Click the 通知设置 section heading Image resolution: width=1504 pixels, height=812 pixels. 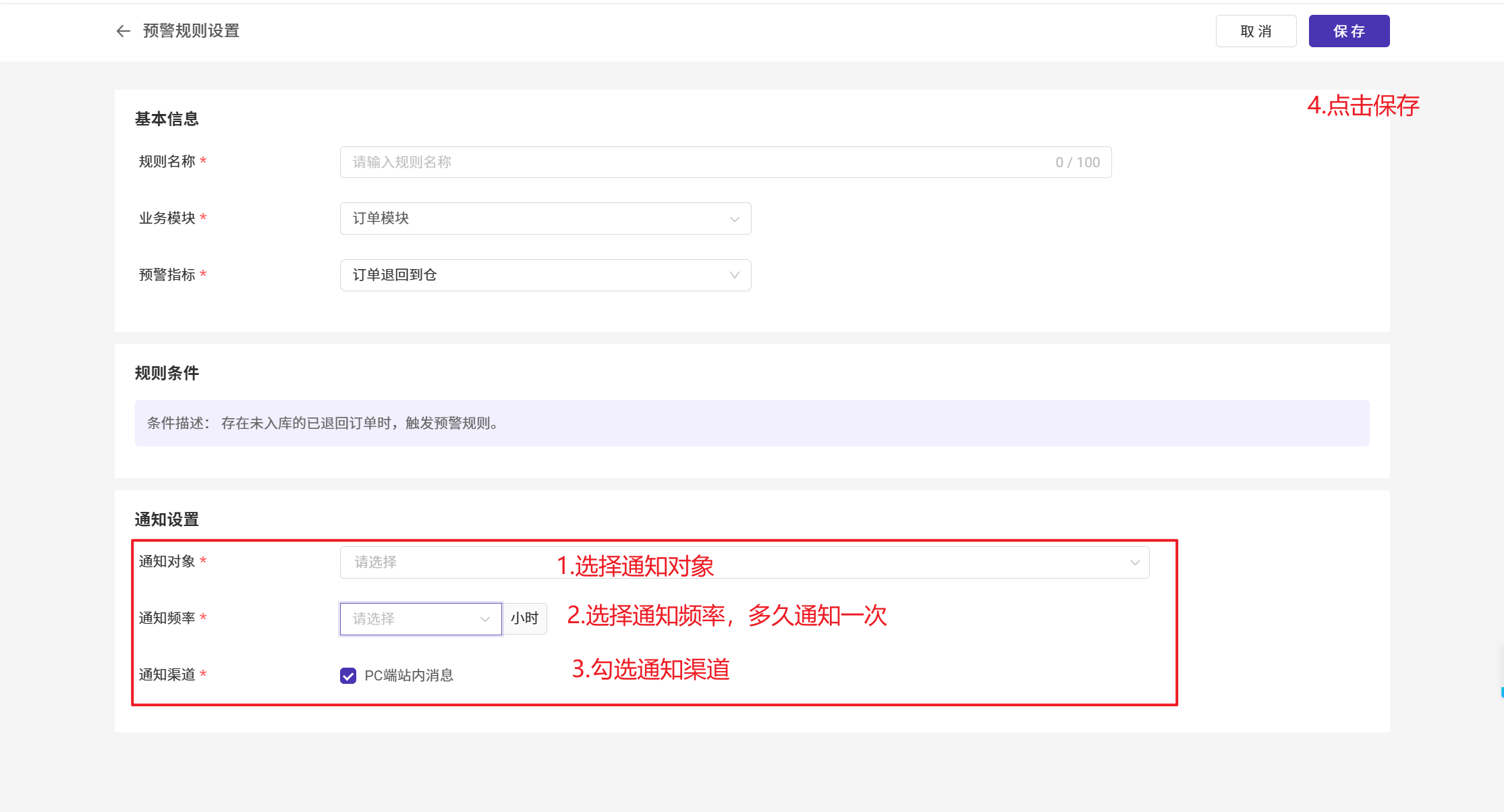pyautogui.click(x=167, y=519)
